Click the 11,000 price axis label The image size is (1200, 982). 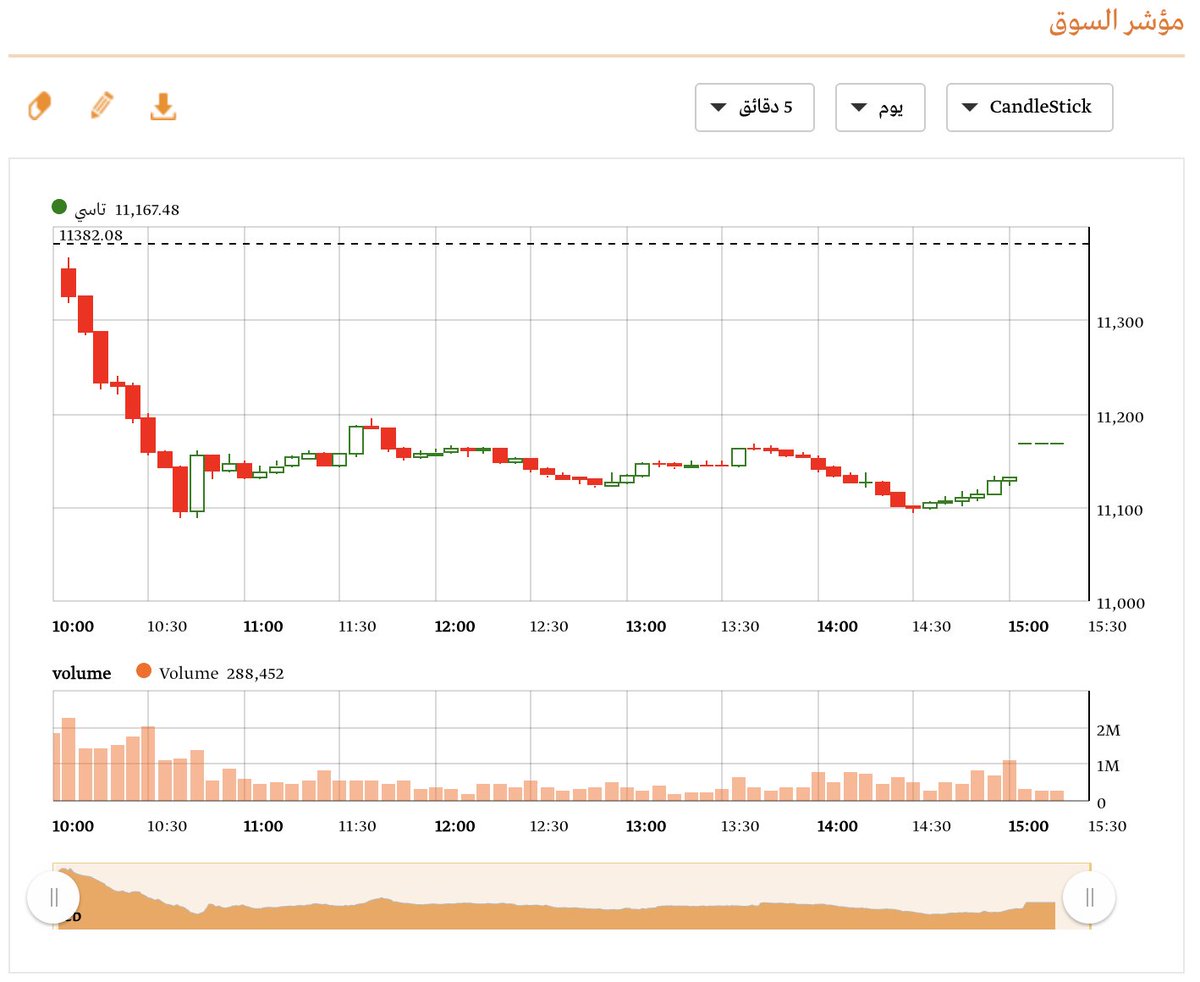click(x=1121, y=604)
